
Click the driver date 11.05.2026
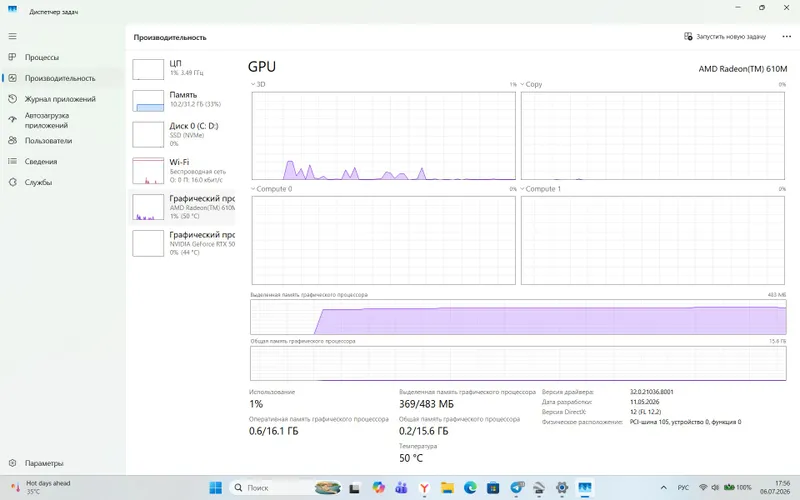pos(644,402)
